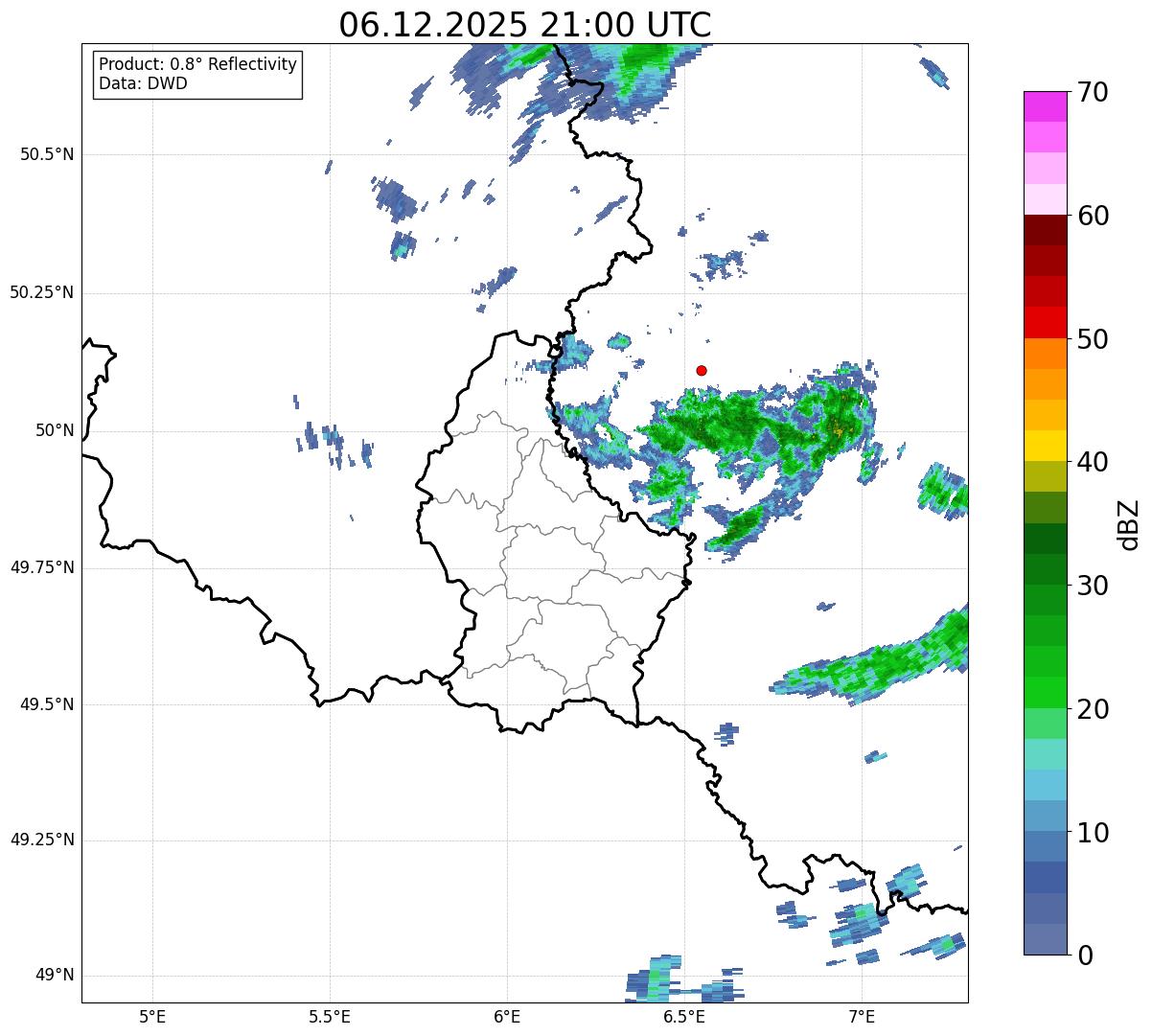Click the title "06.12.2025 21:00 UTC"
Image resolution: width=1152 pixels, height=1036 pixels.
pyautogui.click(x=525, y=24)
